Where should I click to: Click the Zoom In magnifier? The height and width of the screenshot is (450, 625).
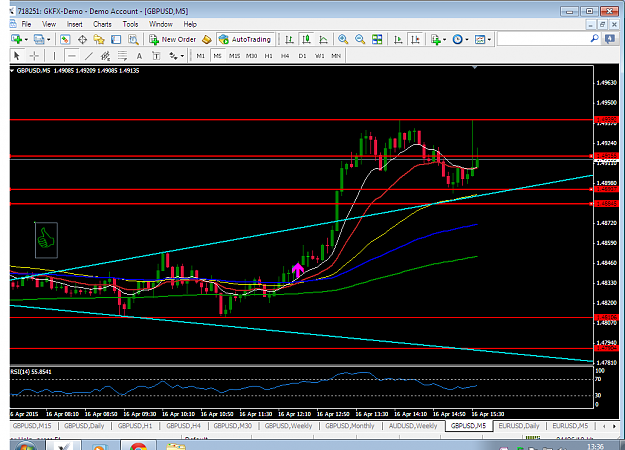click(343, 39)
